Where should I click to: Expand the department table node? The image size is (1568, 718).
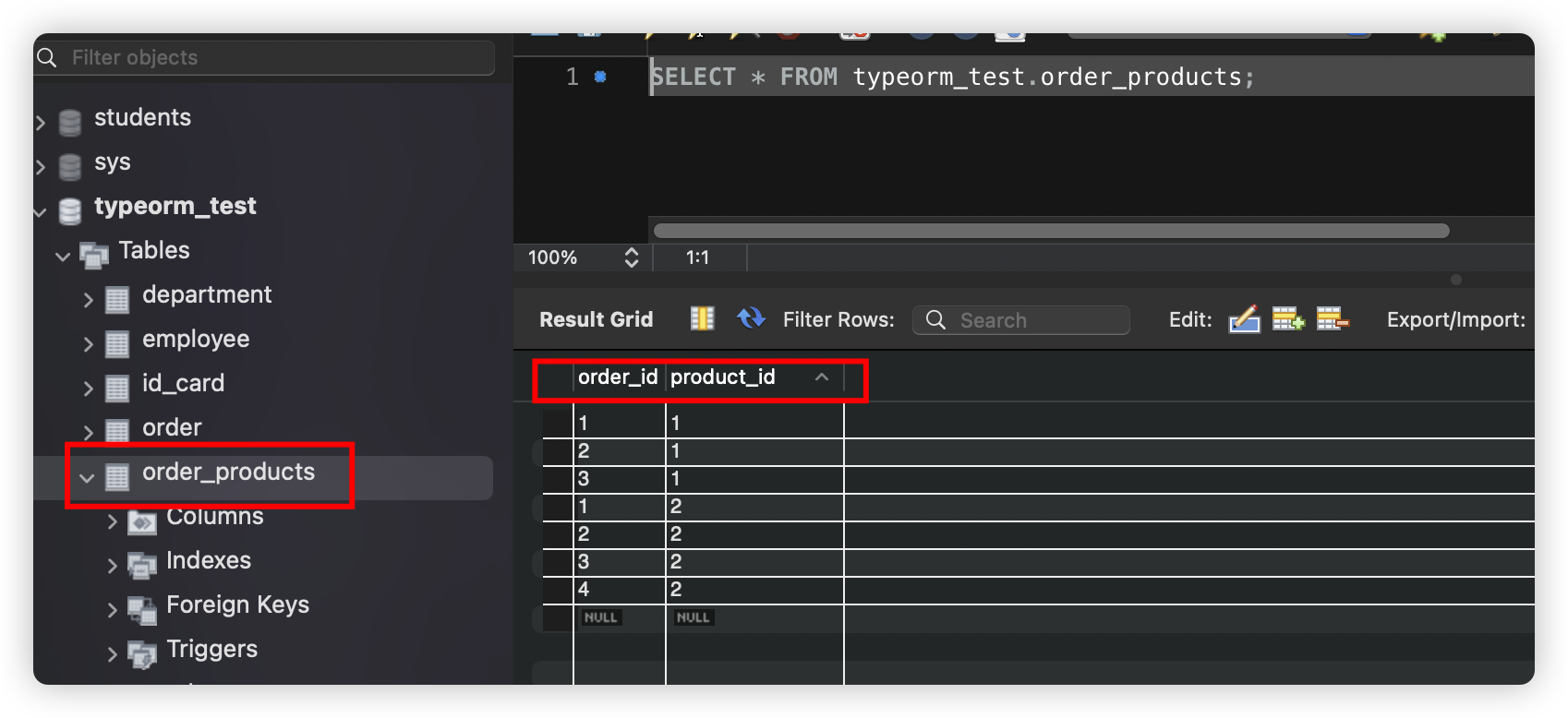click(89, 299)
